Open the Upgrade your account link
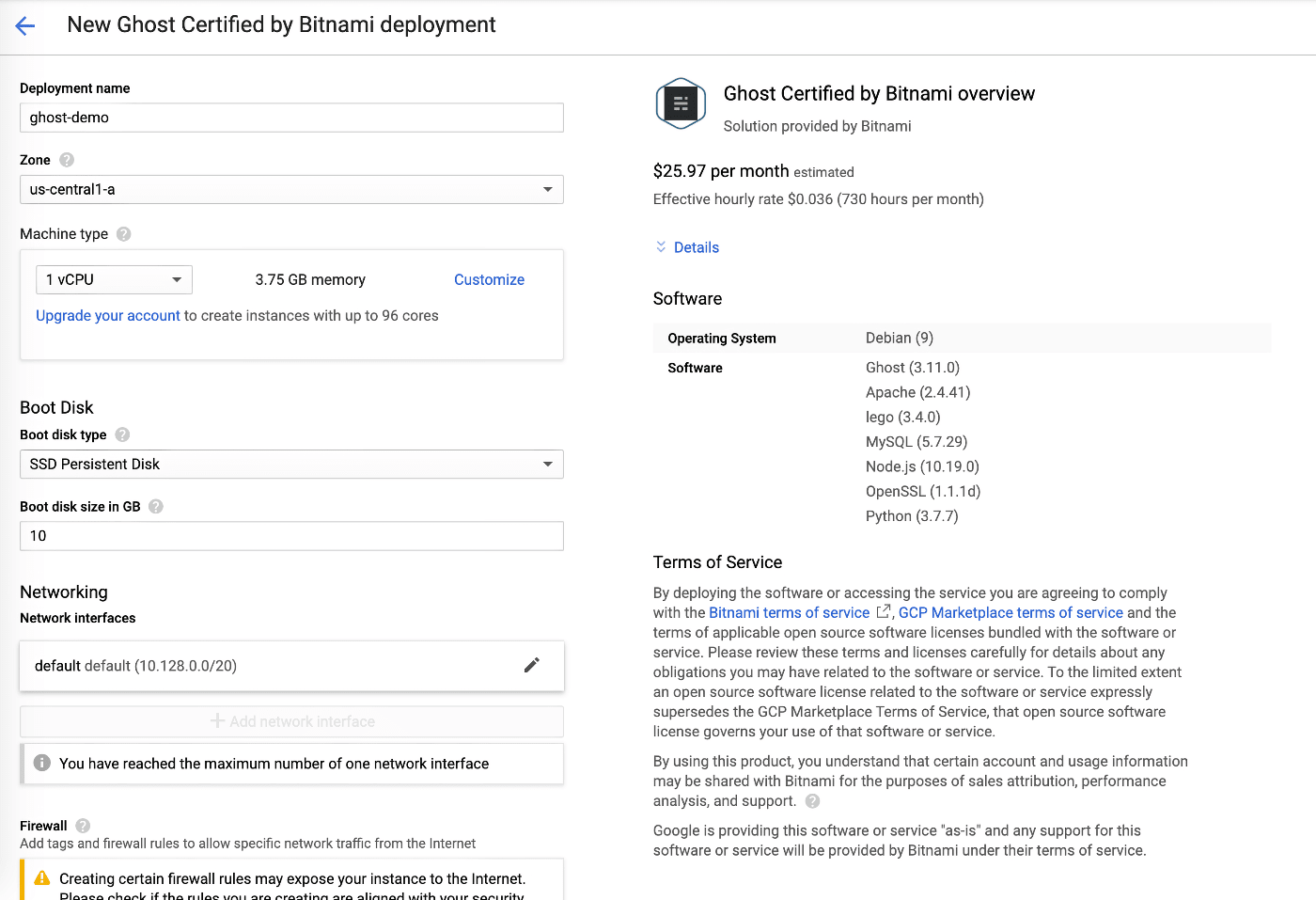Image resolution: width=1316 pixels, height=900 pixels. click(x=108, y=315)
